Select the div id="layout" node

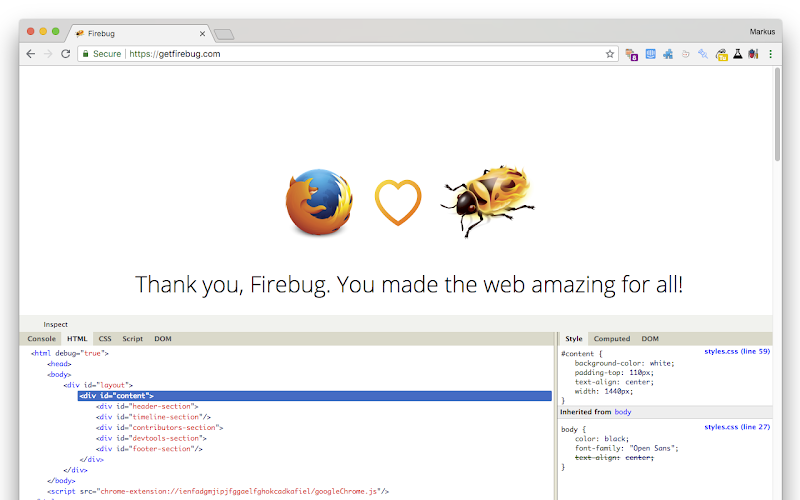98,385
